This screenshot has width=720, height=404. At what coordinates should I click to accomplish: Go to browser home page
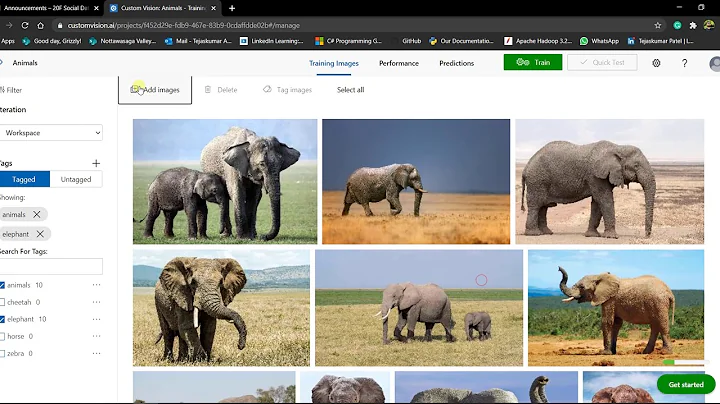point(40,25)
